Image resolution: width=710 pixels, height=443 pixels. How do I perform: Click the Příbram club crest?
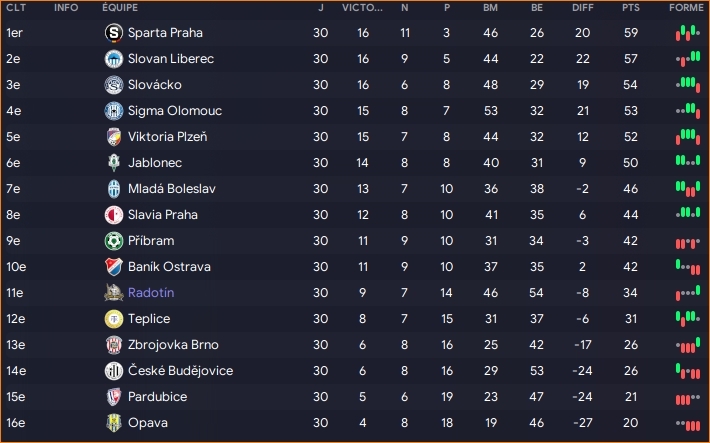pyautogui.click(x=113, y=241)
